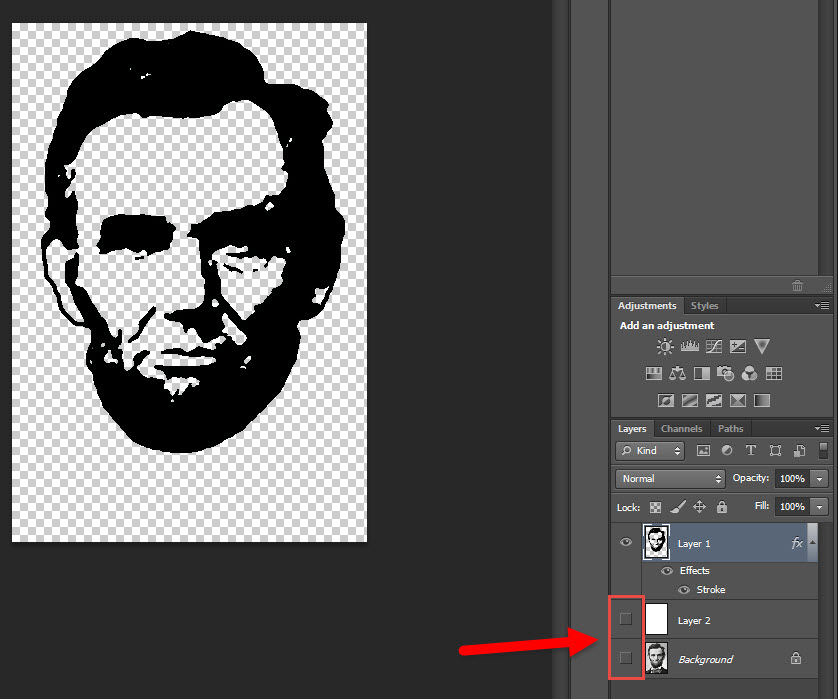
Task: Add a Curves adjustment
Action: 713,347
